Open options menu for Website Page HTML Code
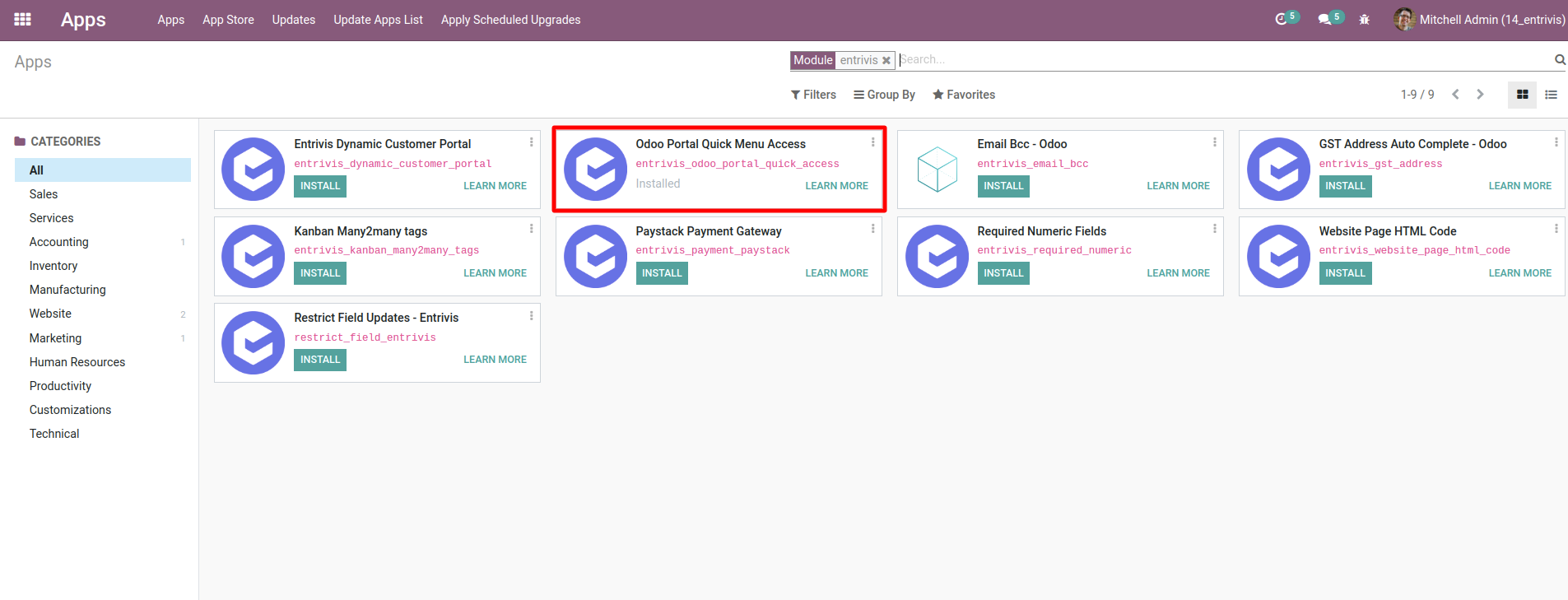The height and width of the screenshot is (600, 1568). pyautogui.click(x=1556, y=229)
